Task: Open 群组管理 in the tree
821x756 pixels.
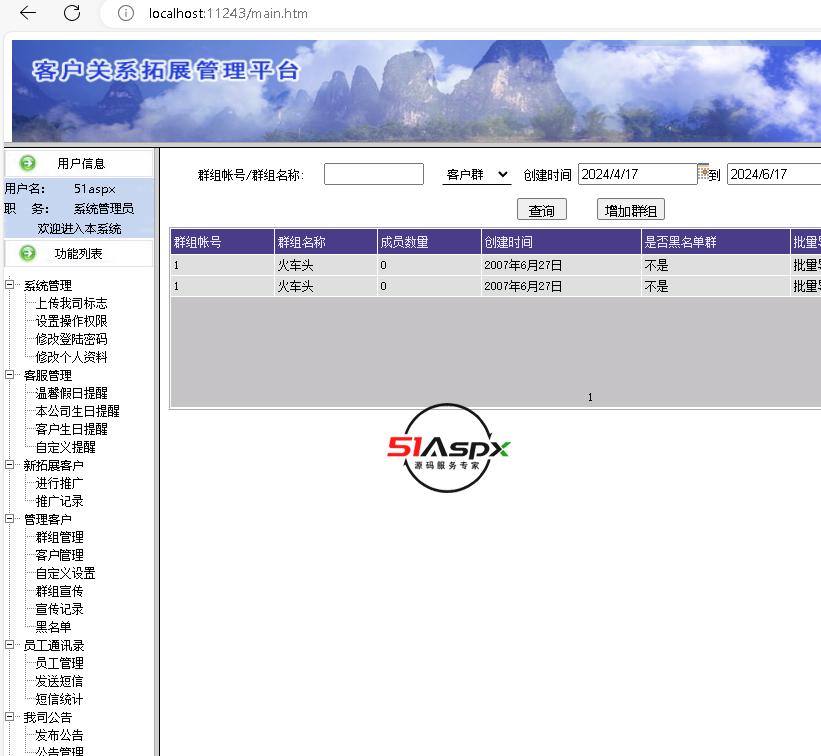Action: click(59, 537)
